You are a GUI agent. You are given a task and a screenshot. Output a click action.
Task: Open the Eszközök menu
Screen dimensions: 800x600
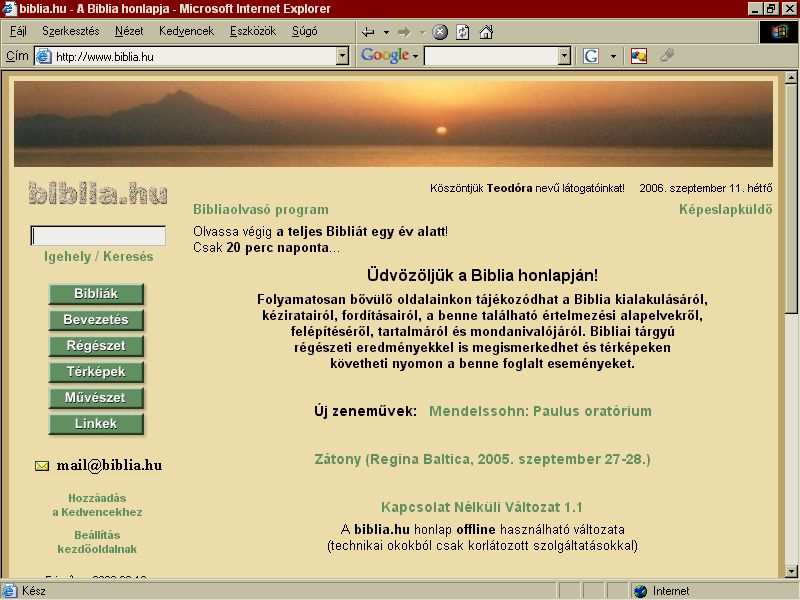coord(253,31)
